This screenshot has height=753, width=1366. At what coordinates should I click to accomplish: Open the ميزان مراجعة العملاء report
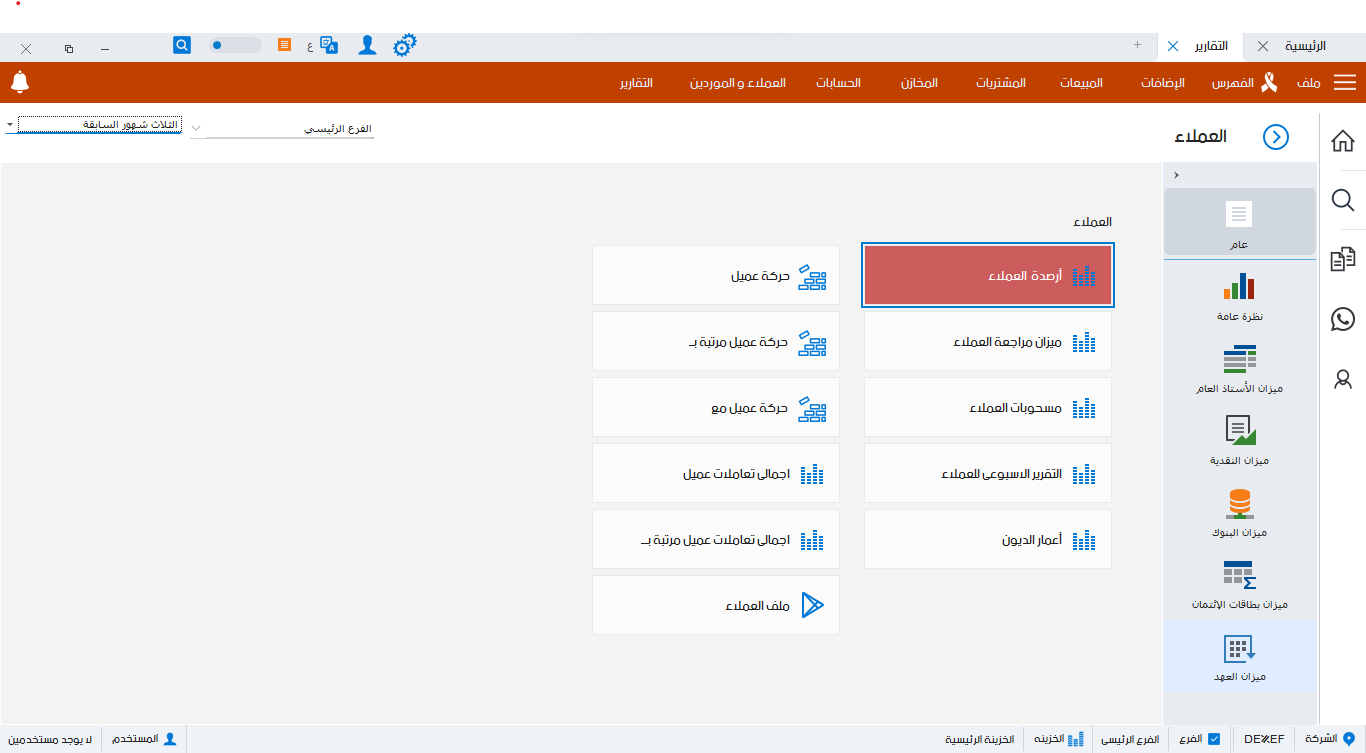click(x=988, y=341)
